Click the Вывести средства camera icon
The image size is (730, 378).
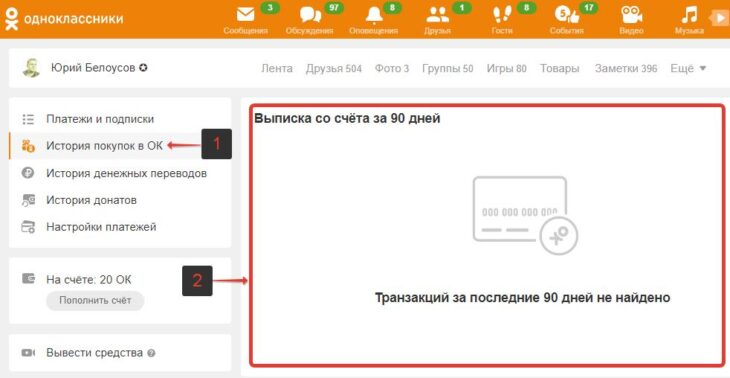click(x=28, y=353)
